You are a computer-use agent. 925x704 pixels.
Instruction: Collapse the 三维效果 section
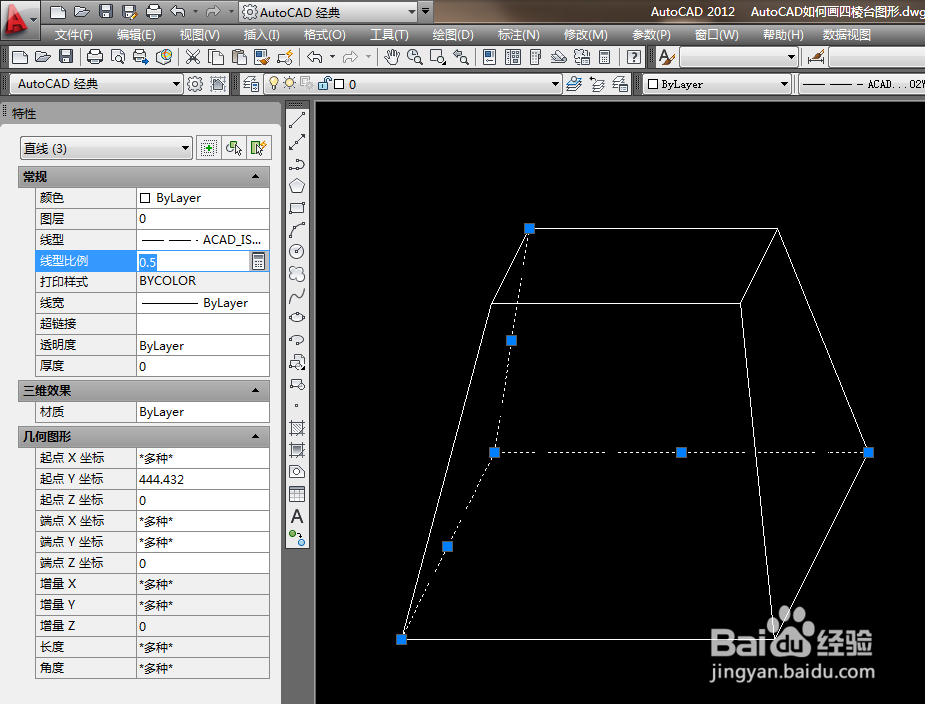(255, 390)
